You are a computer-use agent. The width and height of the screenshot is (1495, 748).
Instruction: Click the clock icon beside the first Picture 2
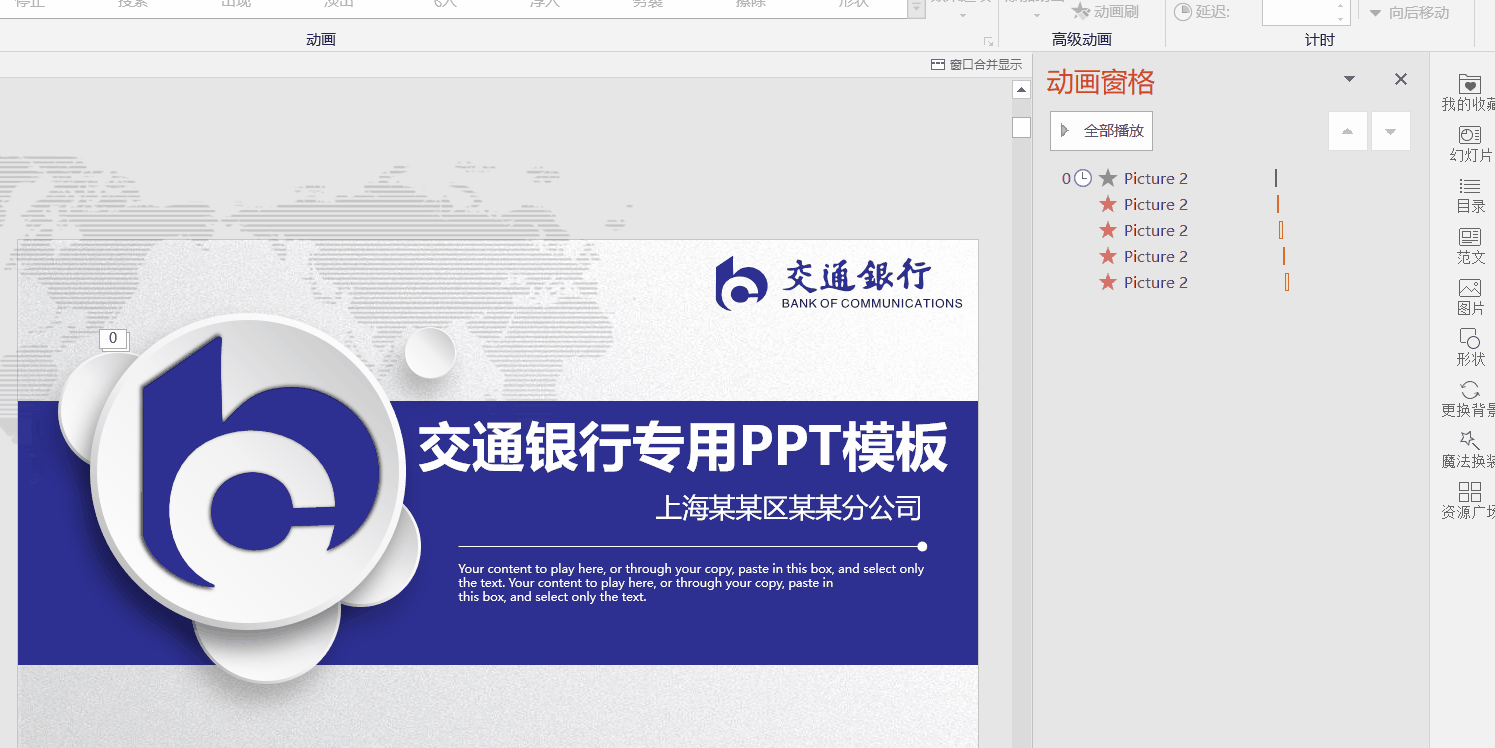click(1082, 178)
